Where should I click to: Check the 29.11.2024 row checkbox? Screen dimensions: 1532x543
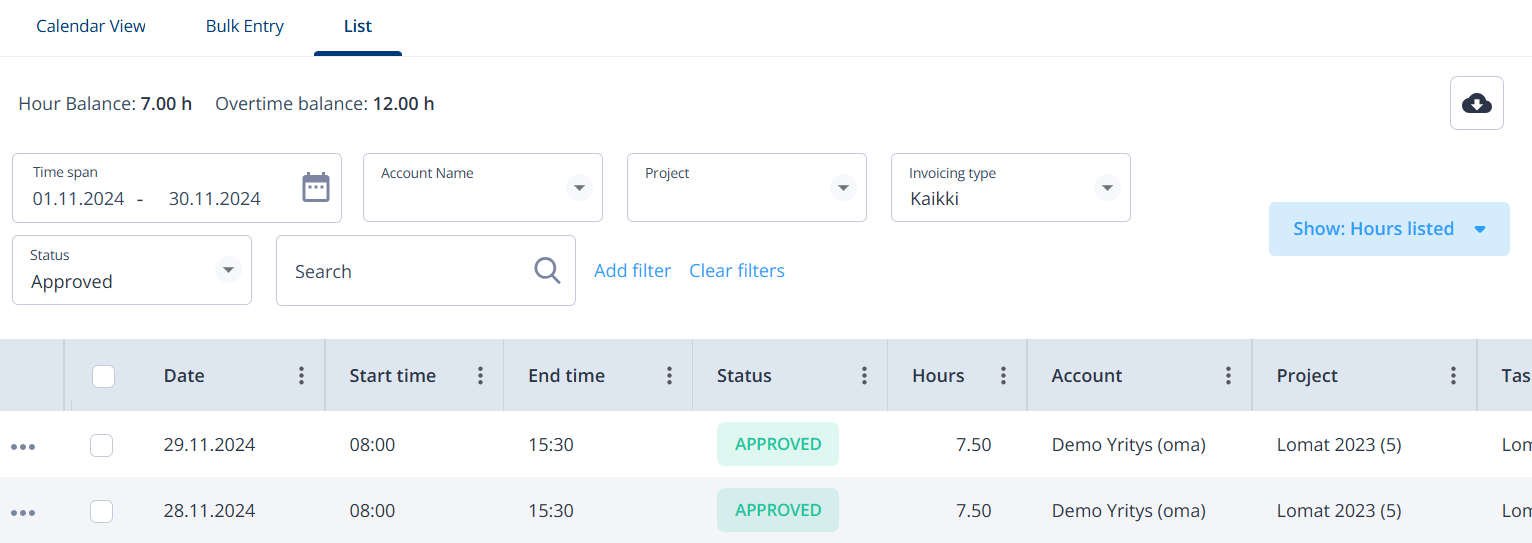tap(101, 445)
